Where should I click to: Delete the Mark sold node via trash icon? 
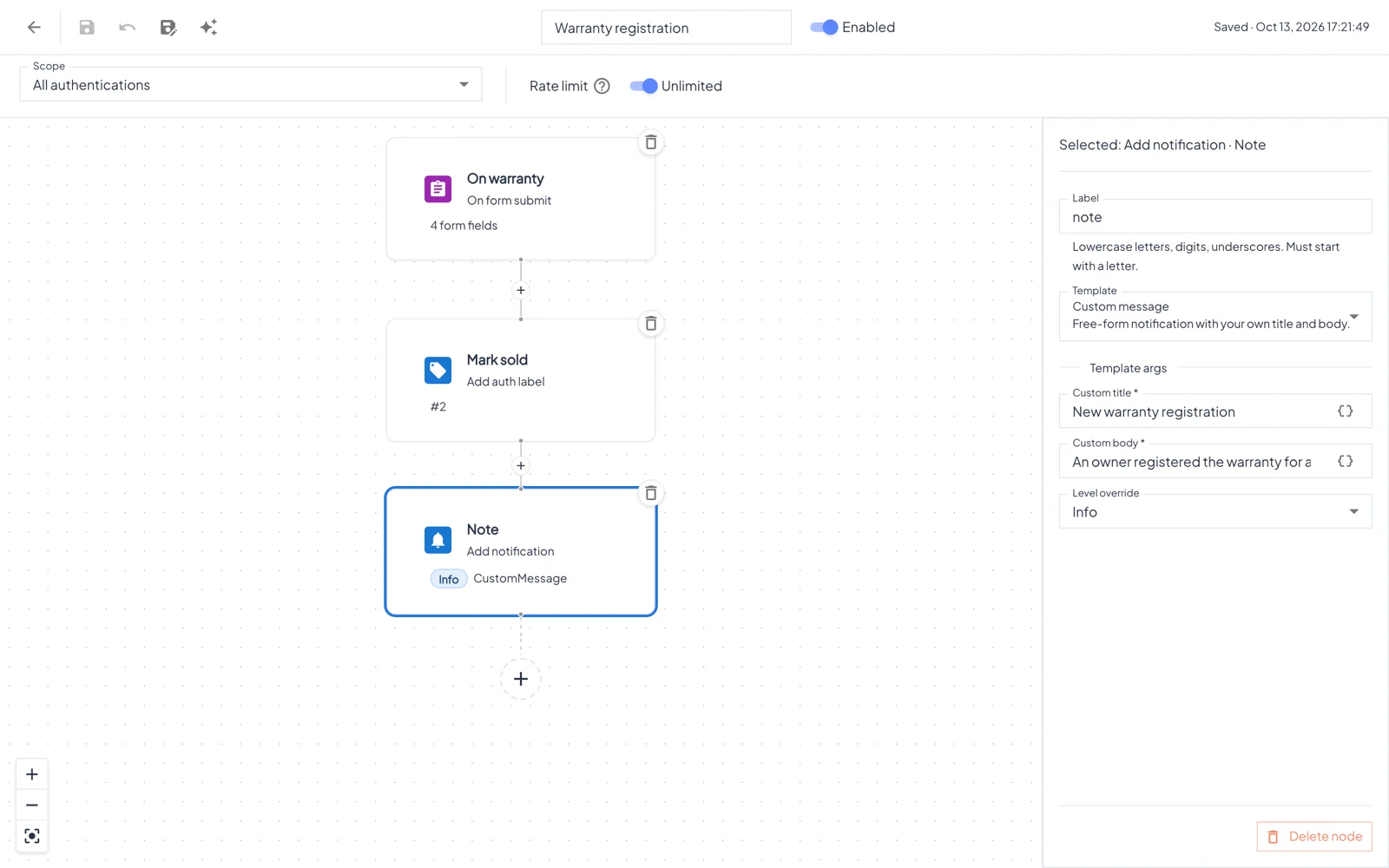click(651, 324)
